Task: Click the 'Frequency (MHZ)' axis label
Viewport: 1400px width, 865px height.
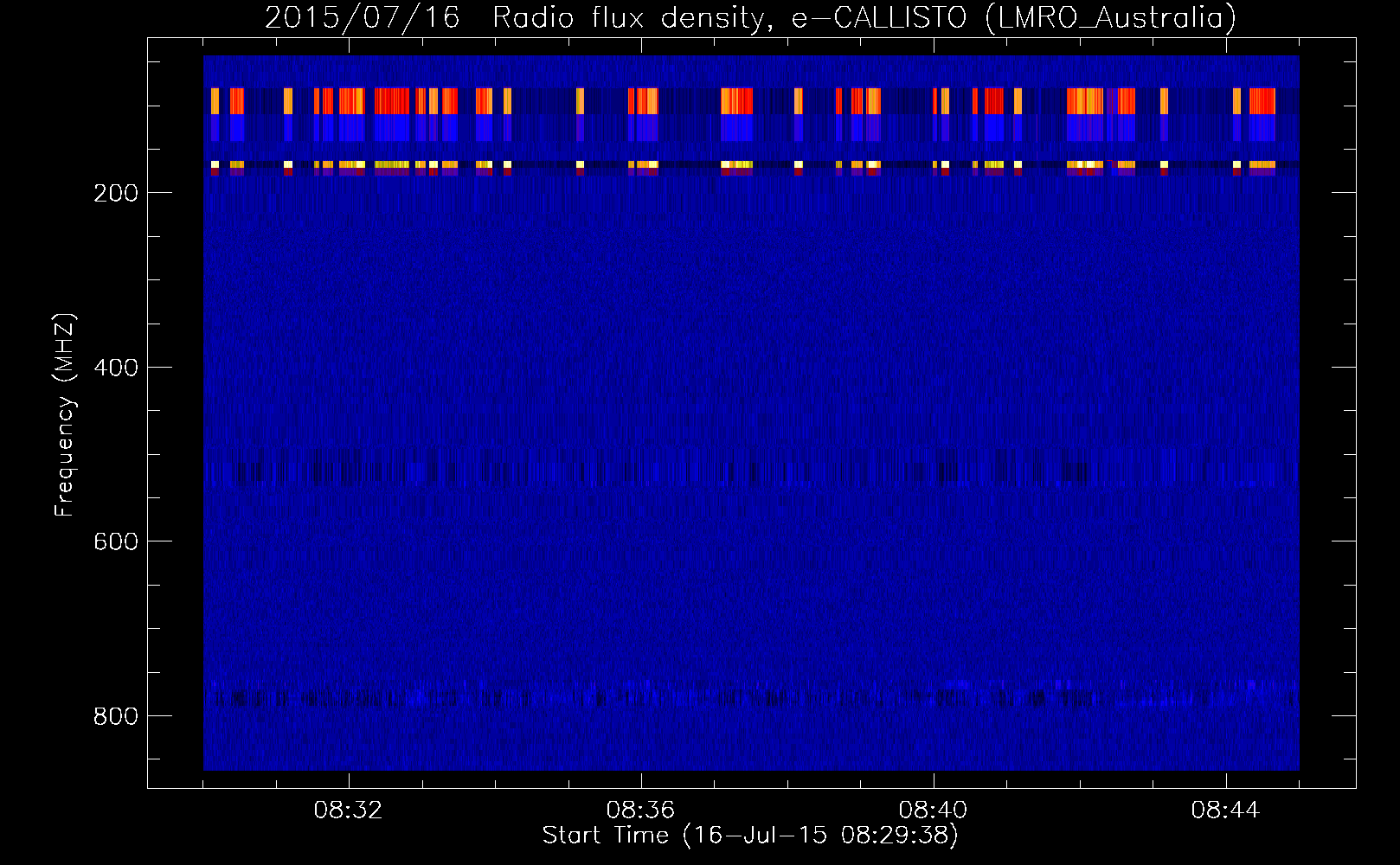Action: [65, 414]
